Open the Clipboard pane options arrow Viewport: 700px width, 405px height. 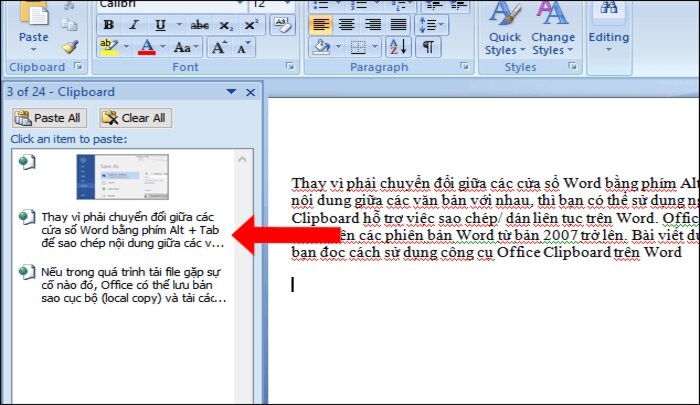click(231, 92)
